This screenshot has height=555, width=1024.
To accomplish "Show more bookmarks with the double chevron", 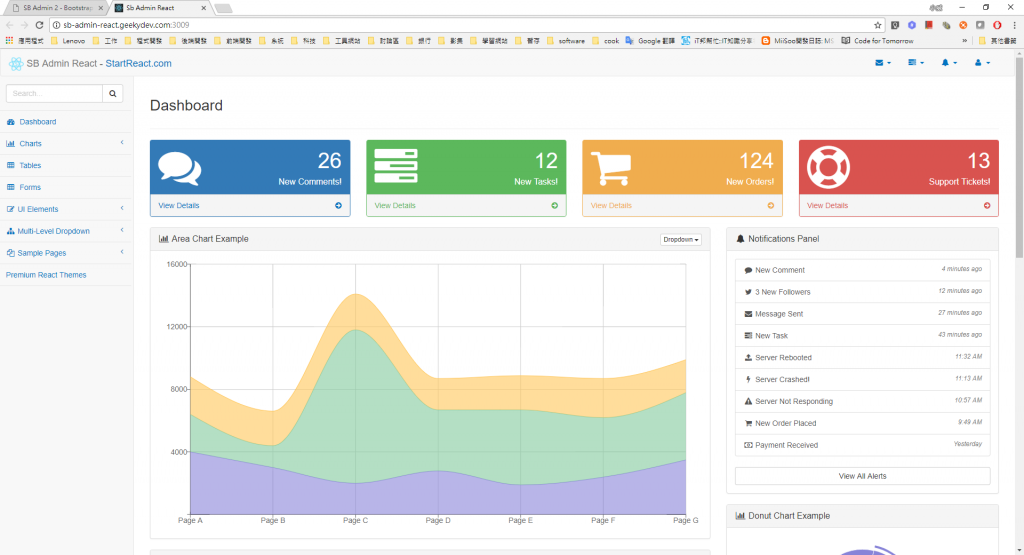I will pos(965,40).
